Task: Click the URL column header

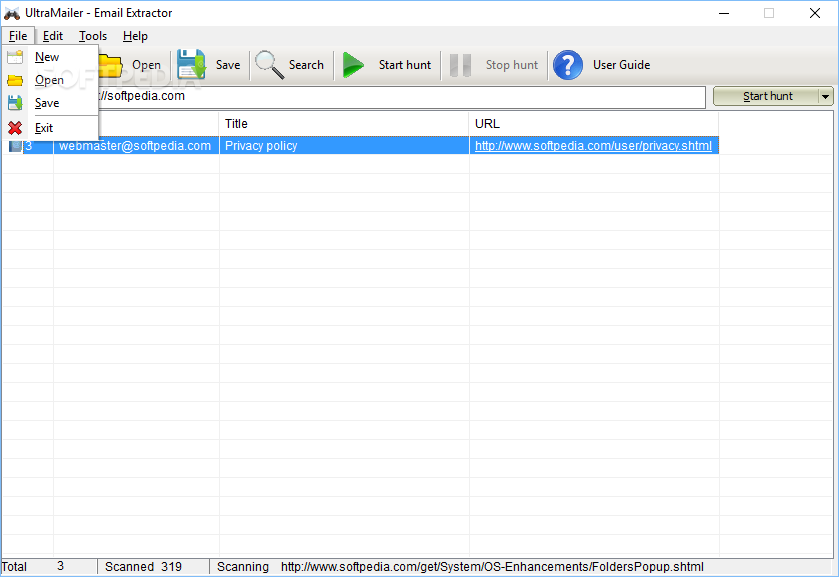Action: (593, 124)
